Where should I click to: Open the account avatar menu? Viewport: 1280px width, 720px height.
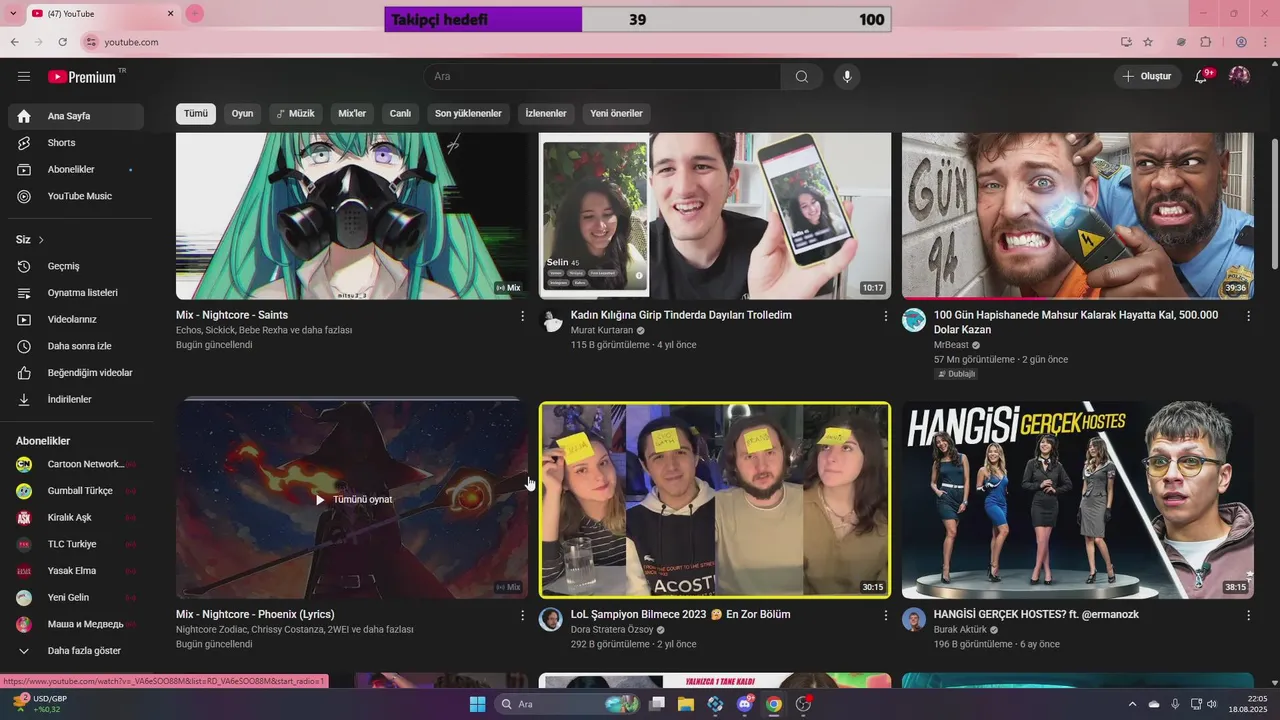pyautogui.click(x=1239, y=76)
